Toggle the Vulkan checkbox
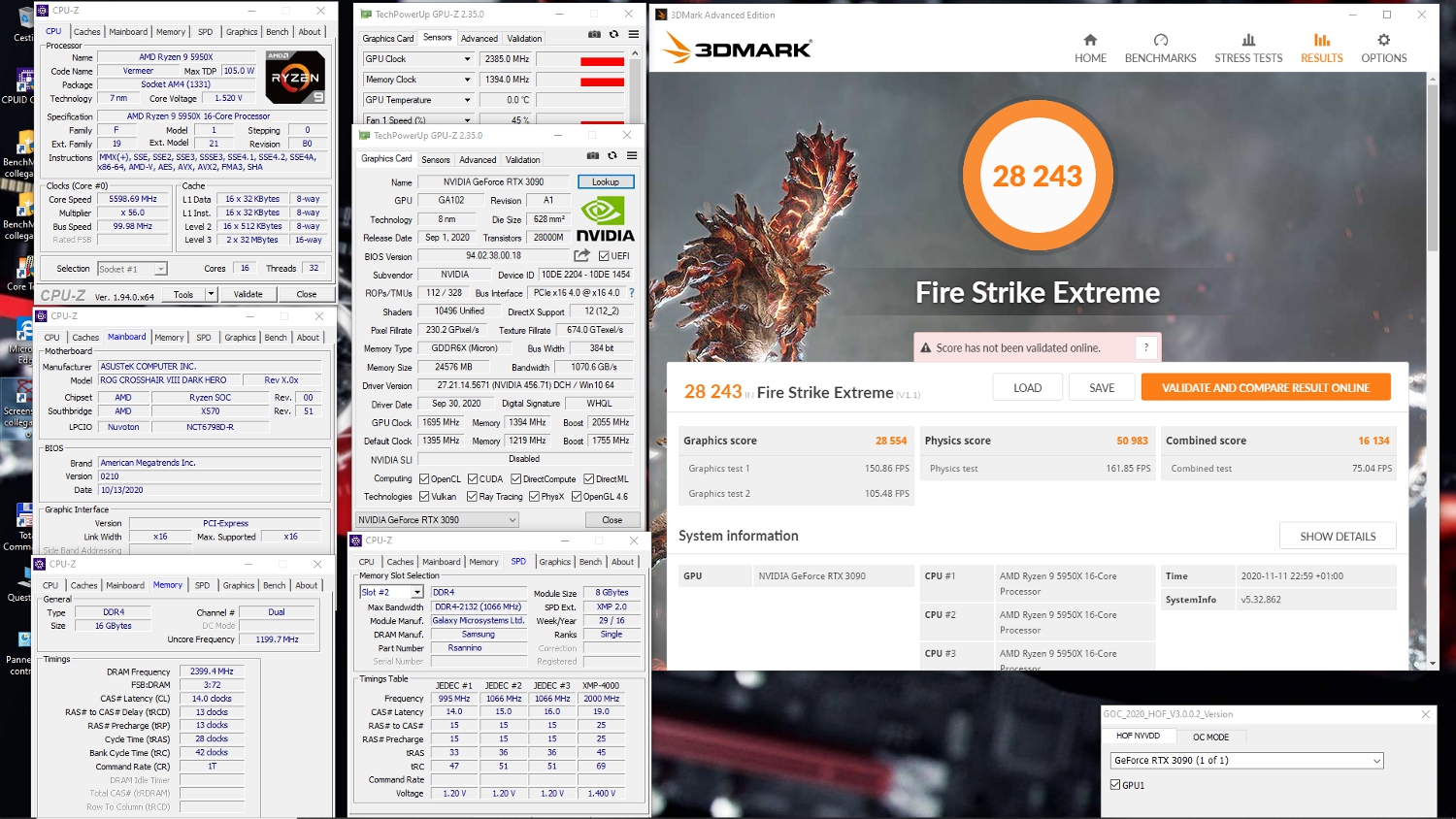The width and height of the screenshot is (1456, 819). click(x=424, y=496)
